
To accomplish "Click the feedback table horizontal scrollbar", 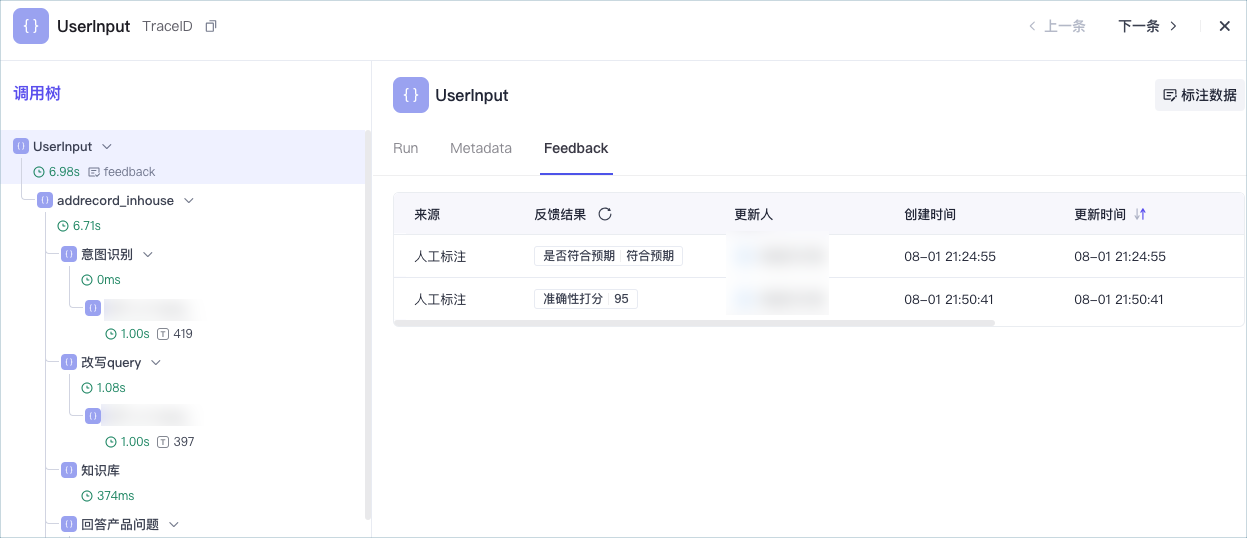I will 695,323.
